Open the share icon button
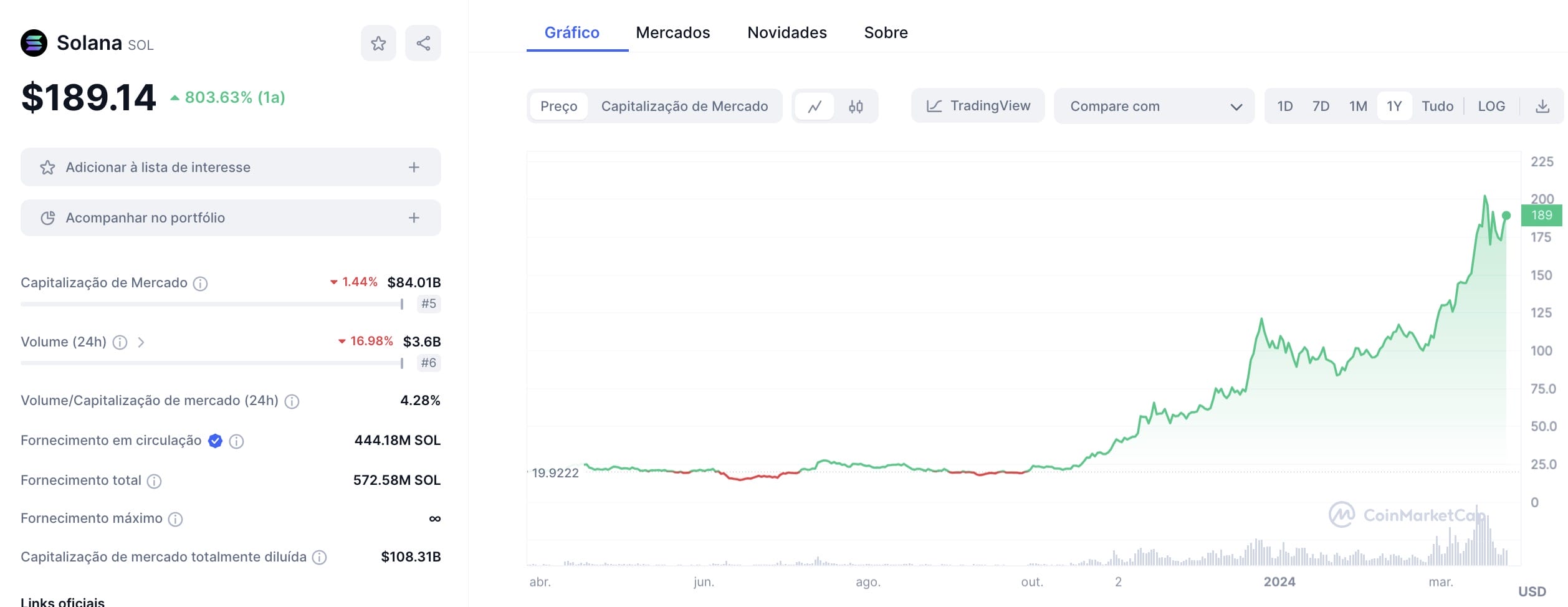The height and width of the screenshot is (607, 1568). pos(423,43)
